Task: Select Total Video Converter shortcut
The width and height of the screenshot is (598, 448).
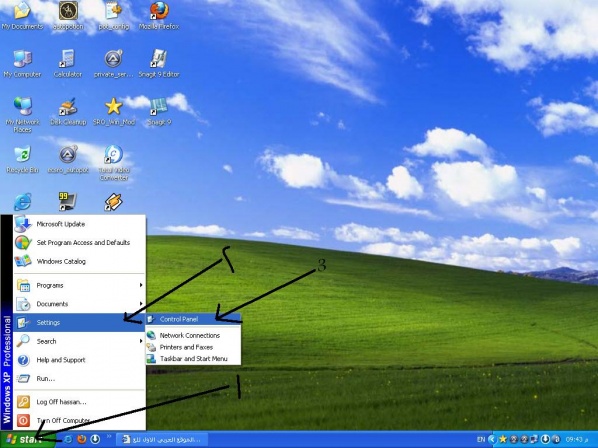Action: pyautogui.click(x=114, y=163)
